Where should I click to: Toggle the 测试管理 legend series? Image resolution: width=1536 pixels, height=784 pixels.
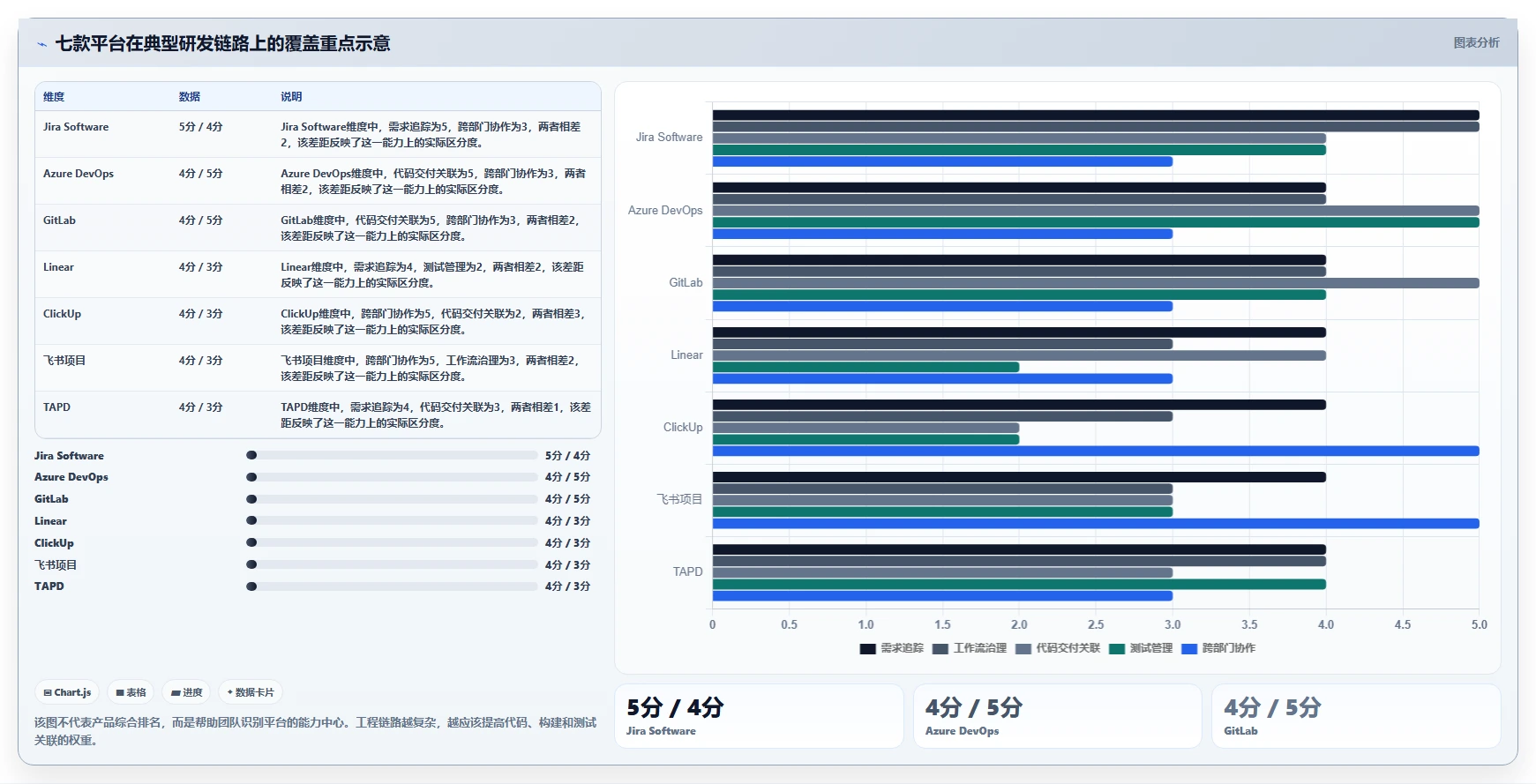pos(1141,648)
